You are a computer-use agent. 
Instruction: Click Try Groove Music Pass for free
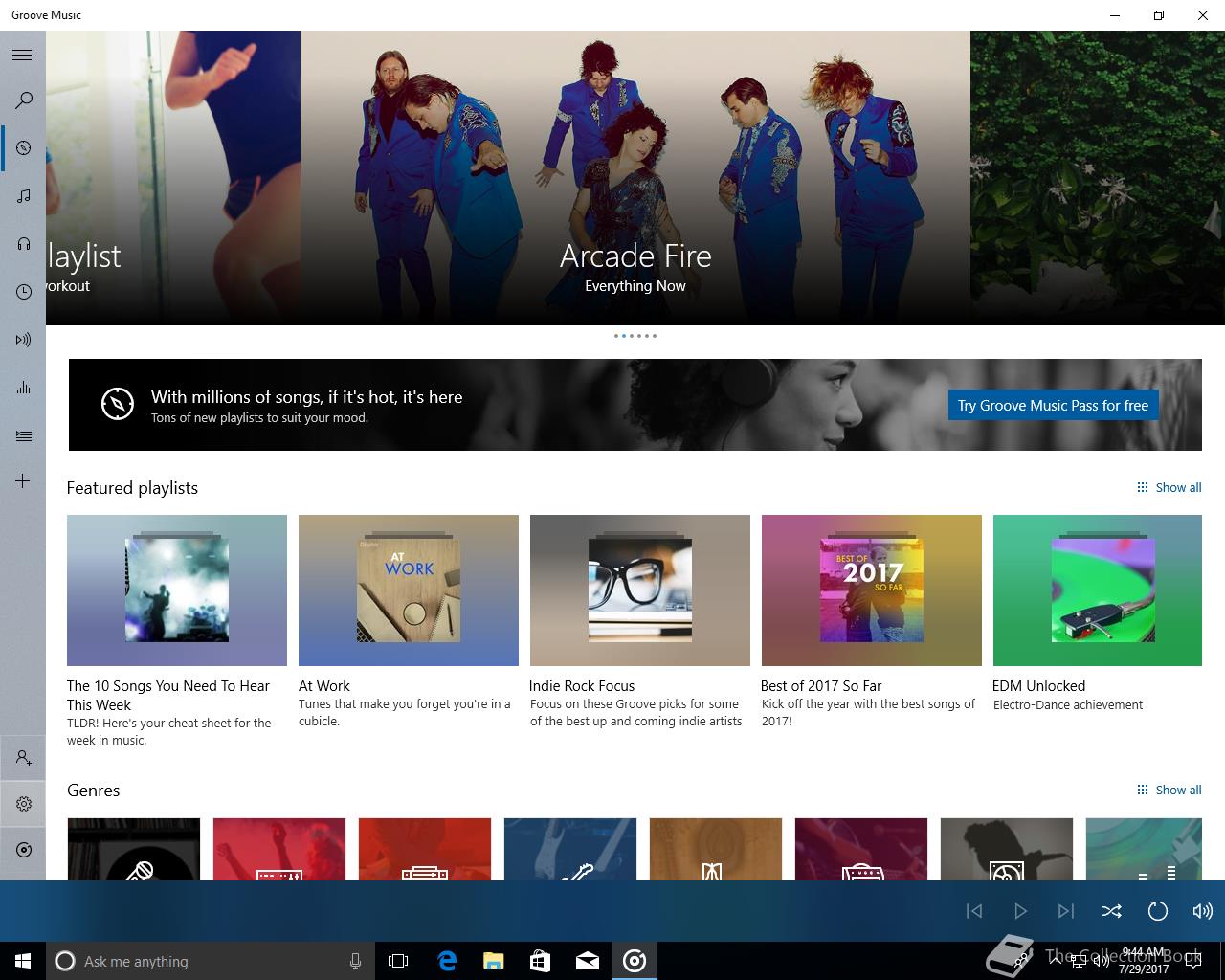click(1053, 405)
